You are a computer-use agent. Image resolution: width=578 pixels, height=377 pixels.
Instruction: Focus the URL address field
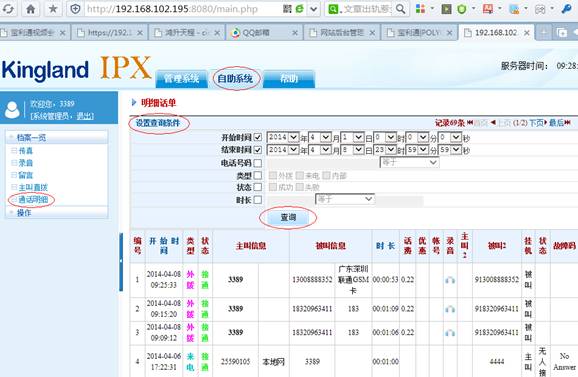[x=183, y=8]
